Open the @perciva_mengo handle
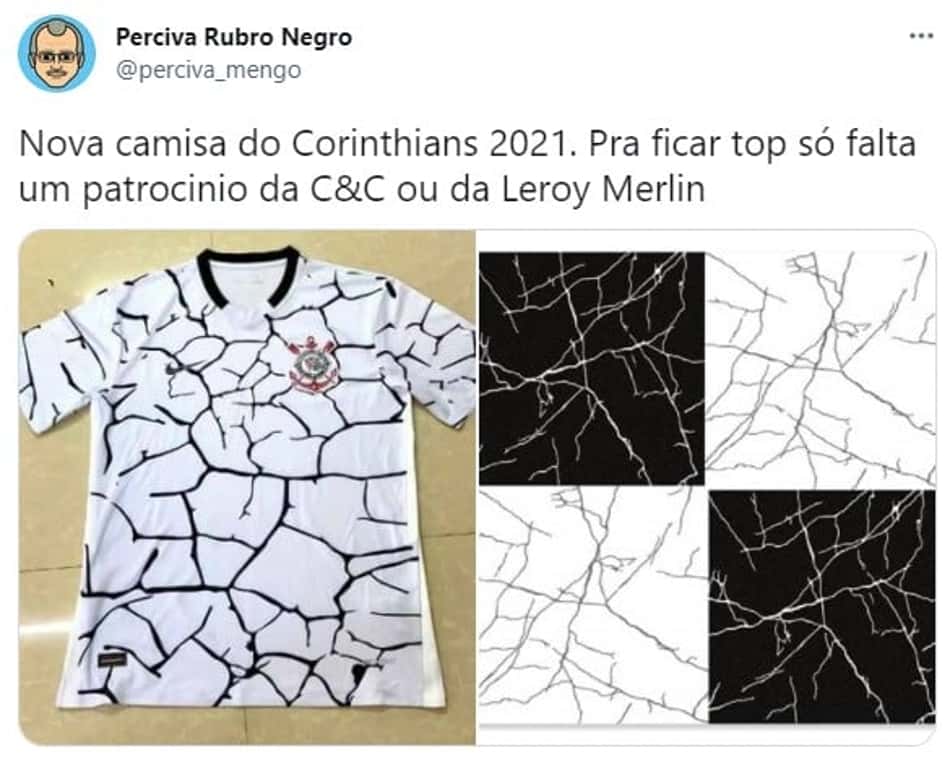 [208, 71]
